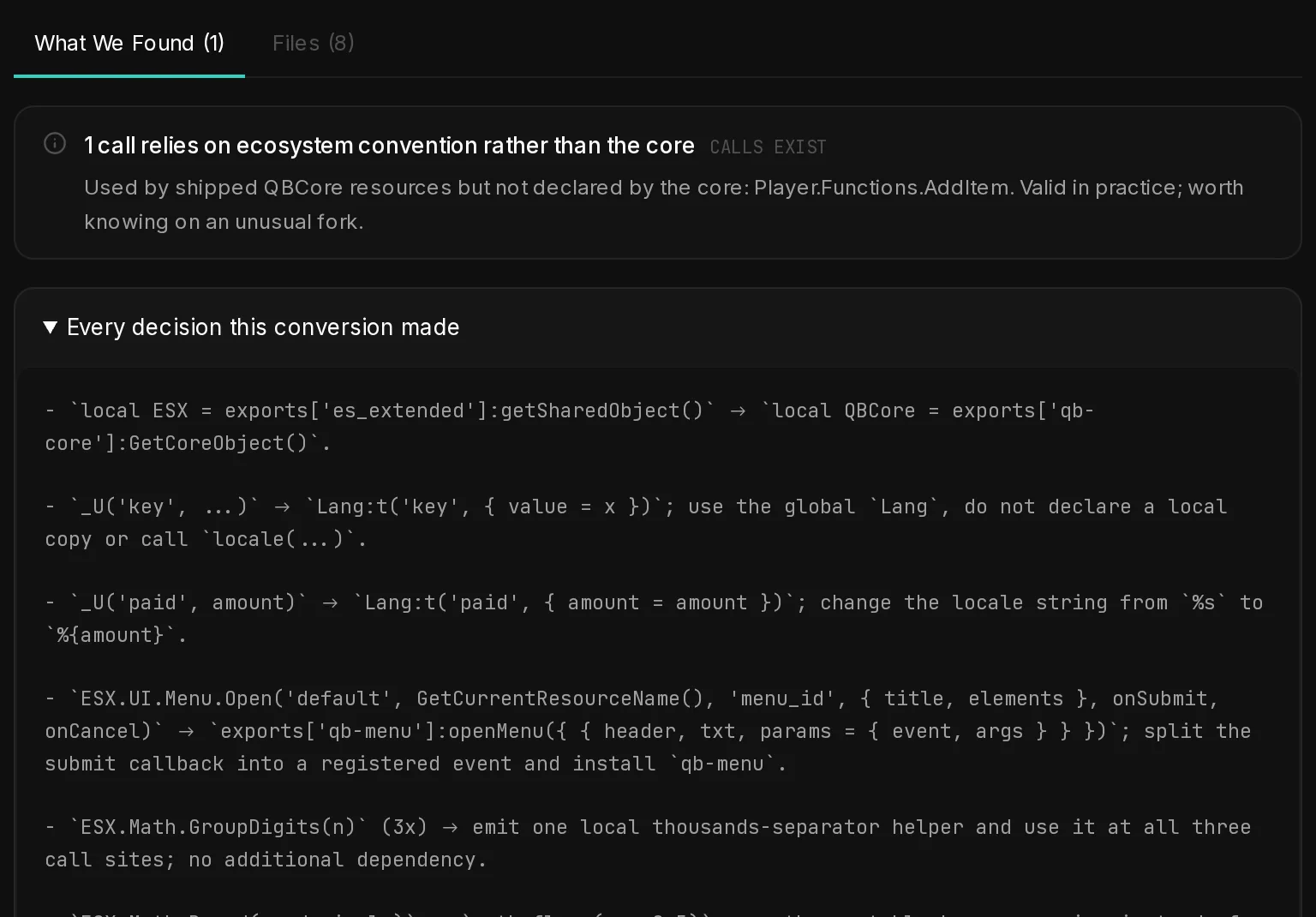Click the entry starting "_U('key', ...)"
The width and height of the screenshot is (1316, 917).
[637, 523]
